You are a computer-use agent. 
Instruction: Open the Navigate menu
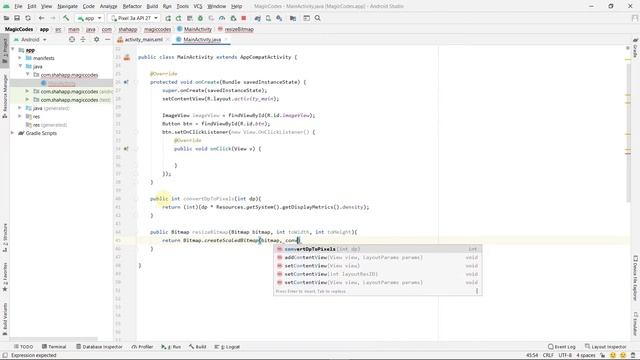tap(67, 6)
